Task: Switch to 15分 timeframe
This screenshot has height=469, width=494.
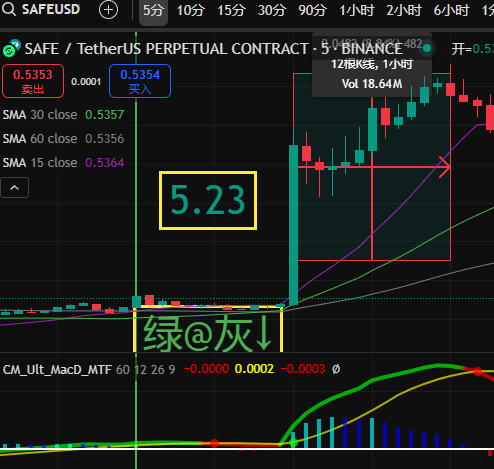Action: coord(231,11)
